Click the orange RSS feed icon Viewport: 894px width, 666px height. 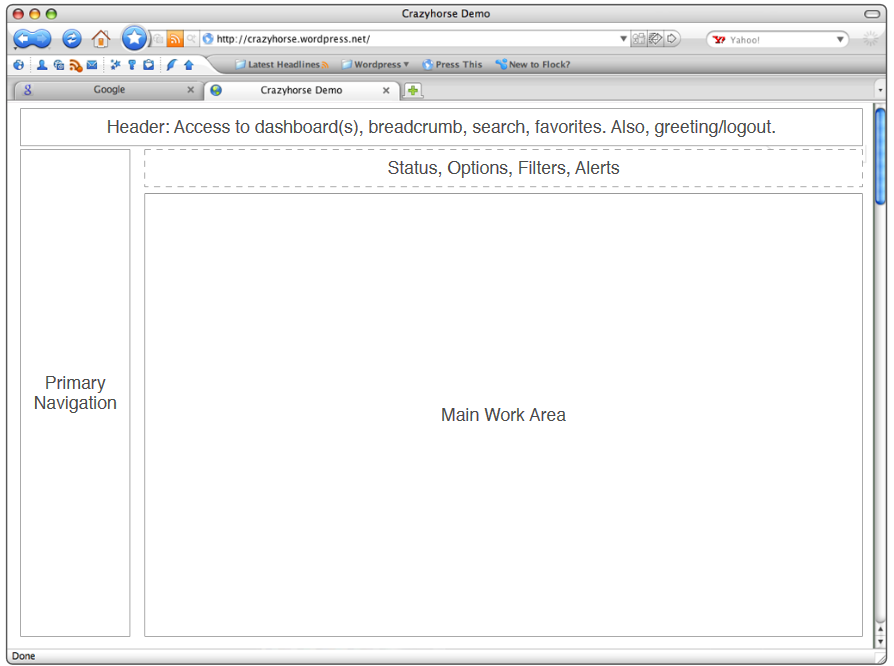175,39
